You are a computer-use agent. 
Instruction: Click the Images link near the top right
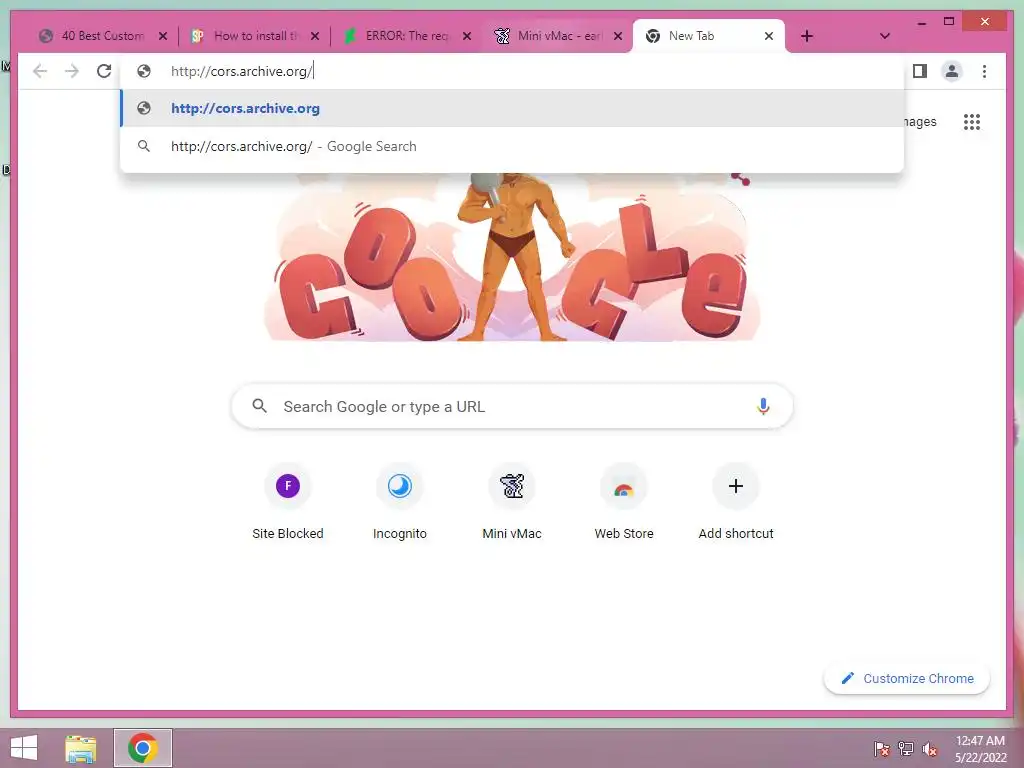920,122
